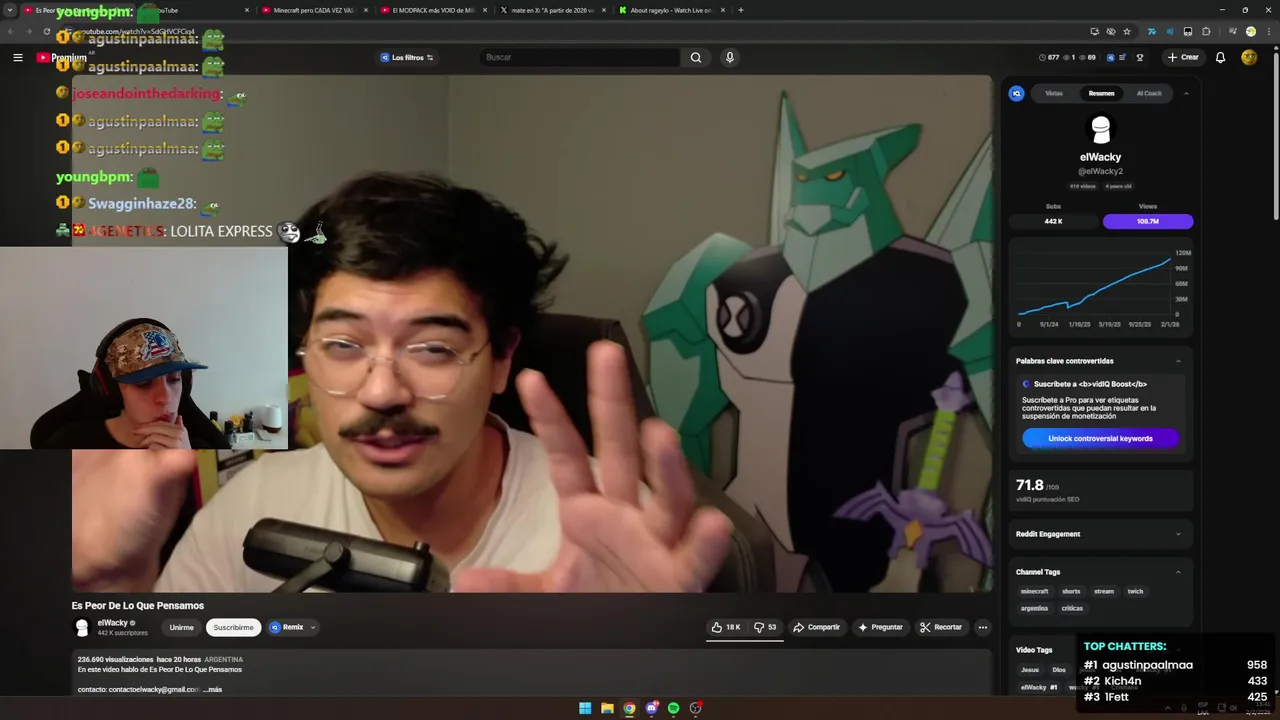This screenshot has height=720, width=1280.
Task: Click the argentina channel tag
Action: point(1035,608)
